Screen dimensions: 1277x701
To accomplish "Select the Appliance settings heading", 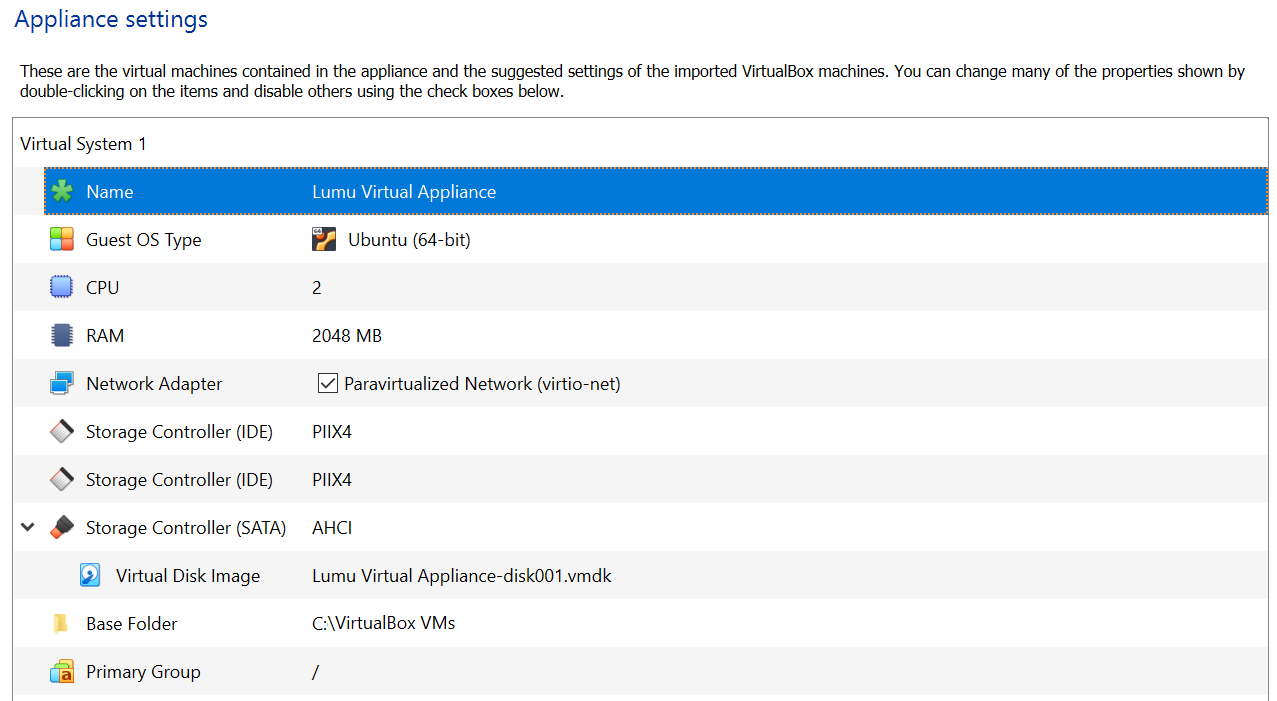I will click(110, 18).
